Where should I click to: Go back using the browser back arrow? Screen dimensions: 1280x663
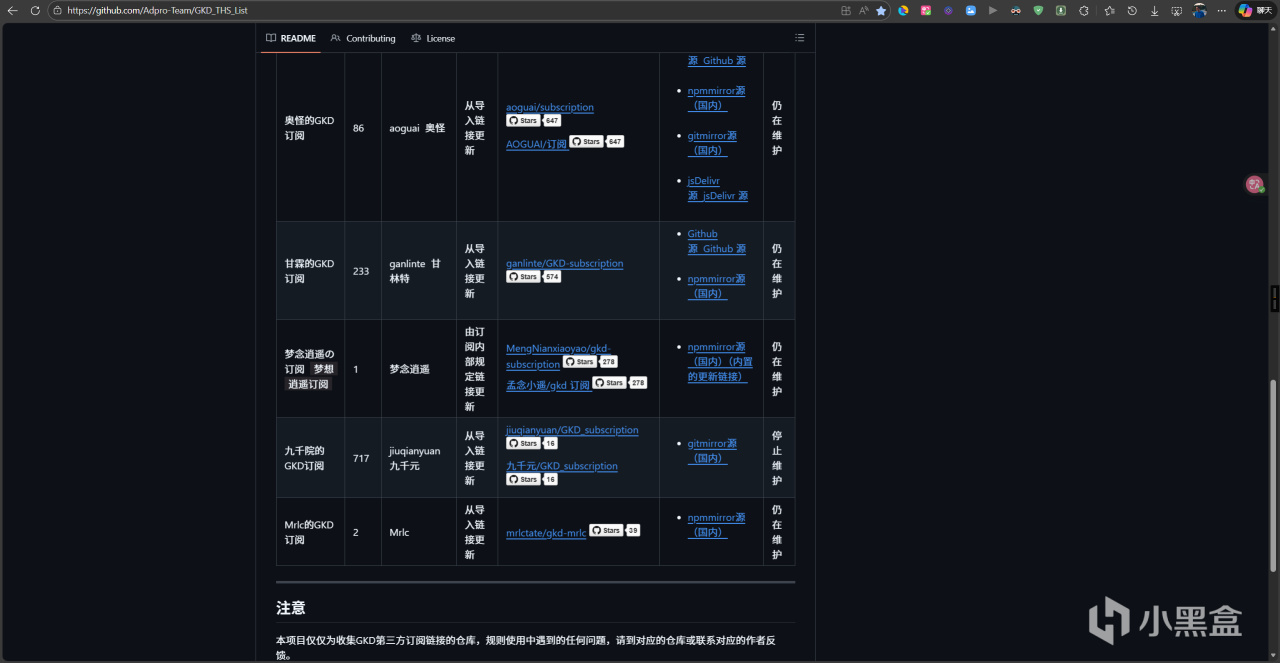point(13,10)
